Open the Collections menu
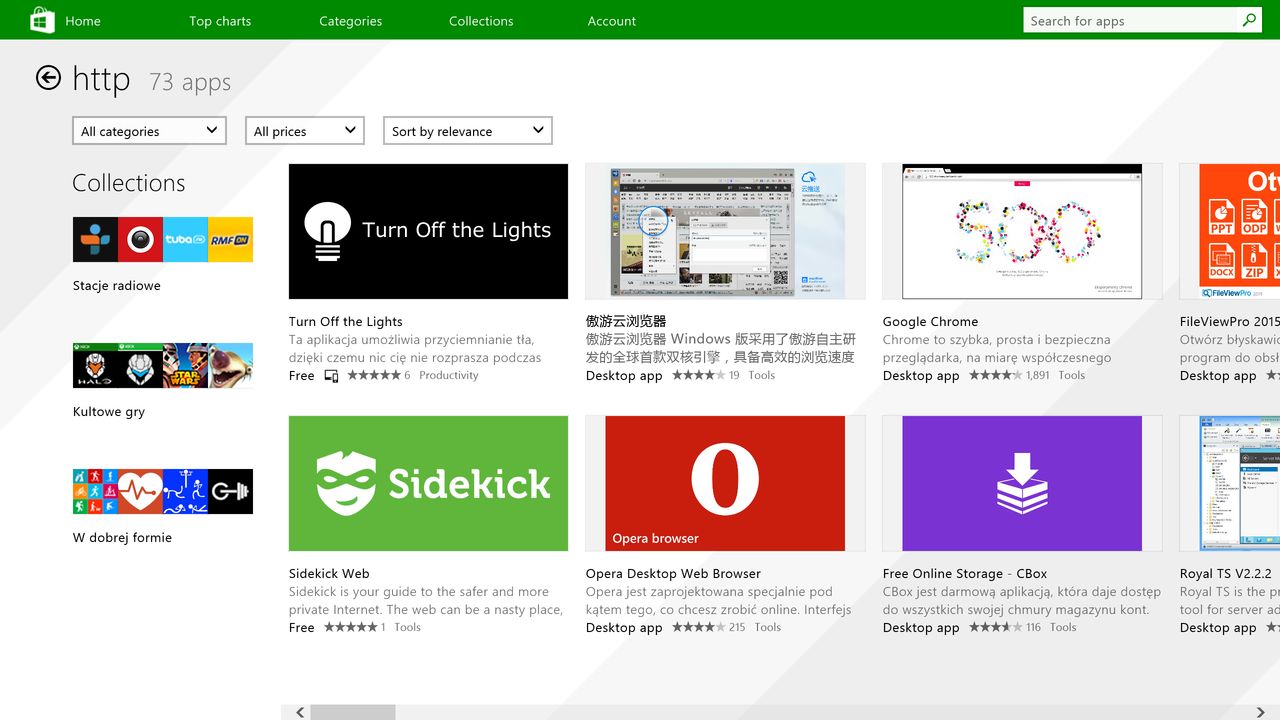Screen dimensions: 1280x720 tap(481, 21)
